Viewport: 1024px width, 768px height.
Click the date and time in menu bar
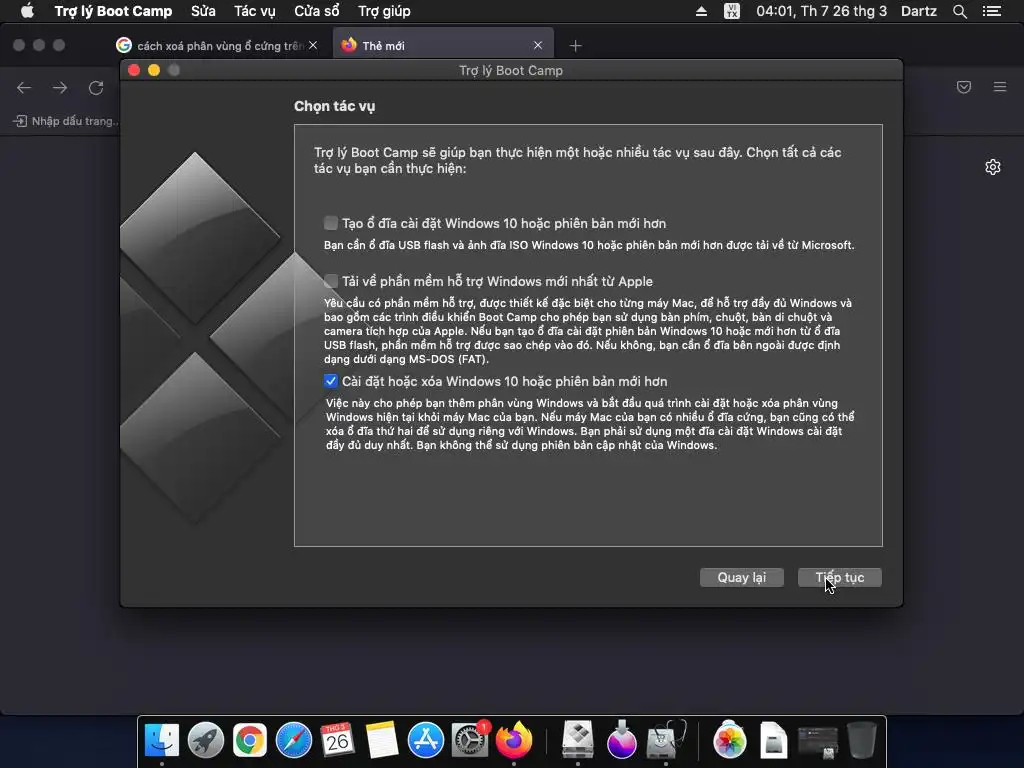[822, 11]
